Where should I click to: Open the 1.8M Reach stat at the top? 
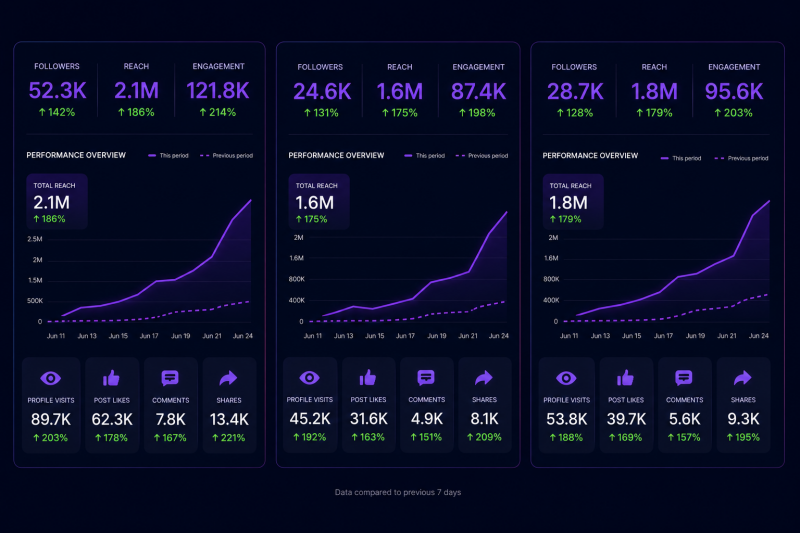pos(654,91)
